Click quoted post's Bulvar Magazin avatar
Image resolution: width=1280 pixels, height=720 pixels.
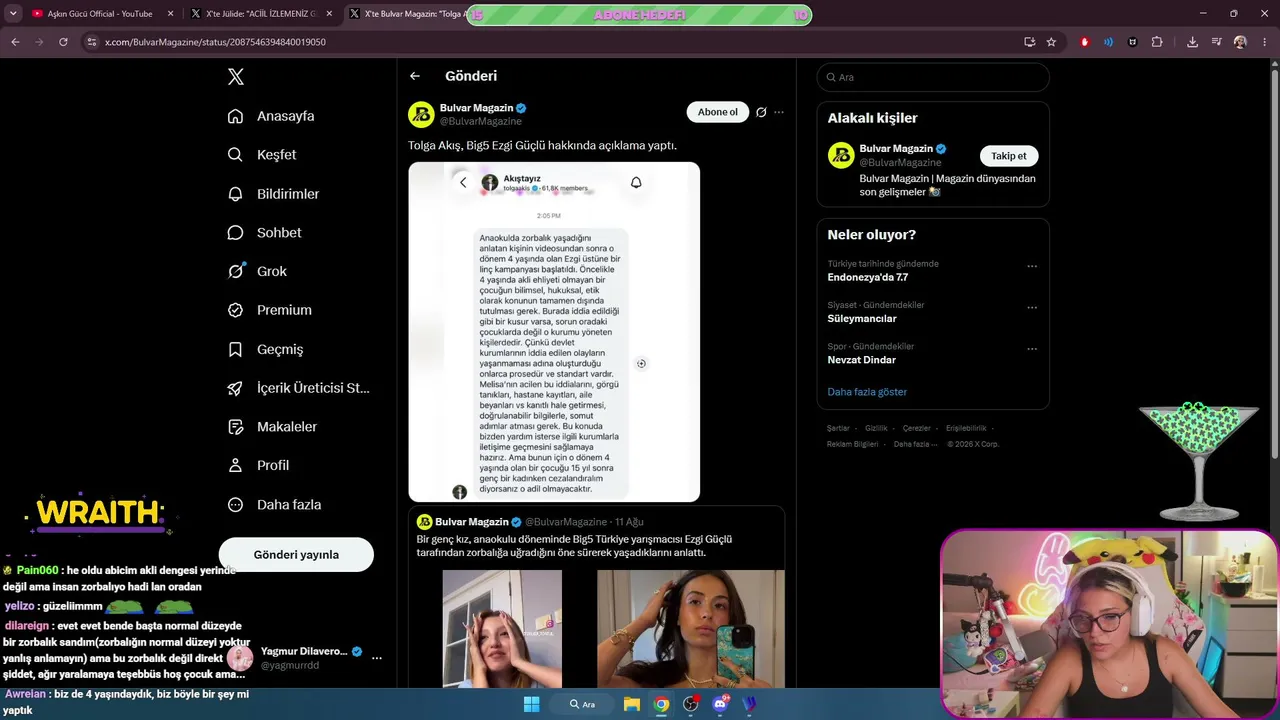[x=424, y=522]
